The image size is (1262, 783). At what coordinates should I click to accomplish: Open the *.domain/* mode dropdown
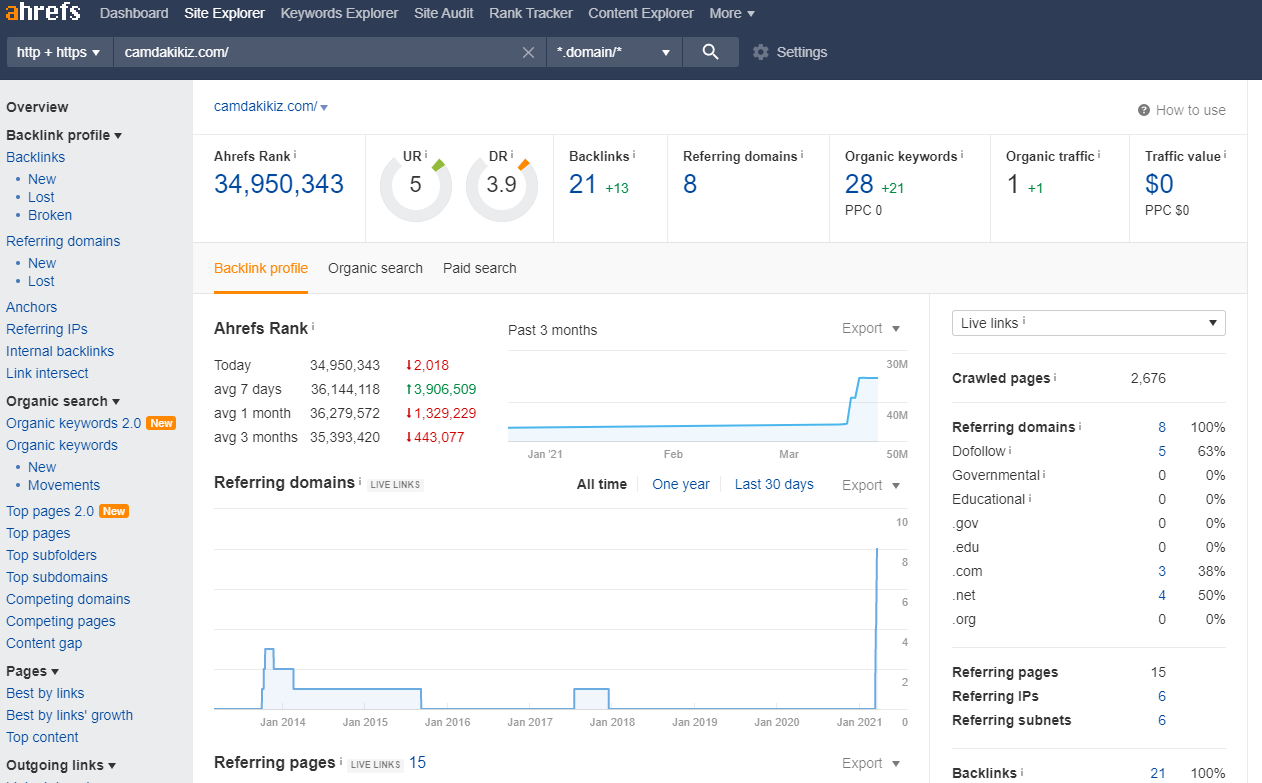point(614,52)
